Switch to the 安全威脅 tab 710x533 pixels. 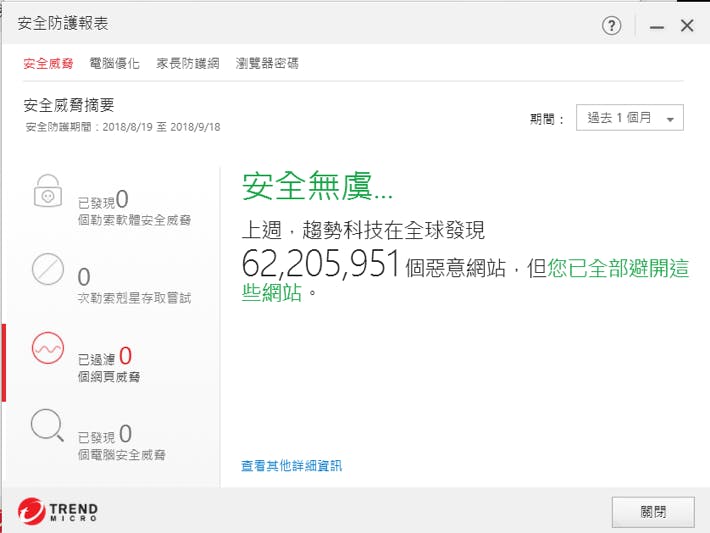click(x=48, y=63)
